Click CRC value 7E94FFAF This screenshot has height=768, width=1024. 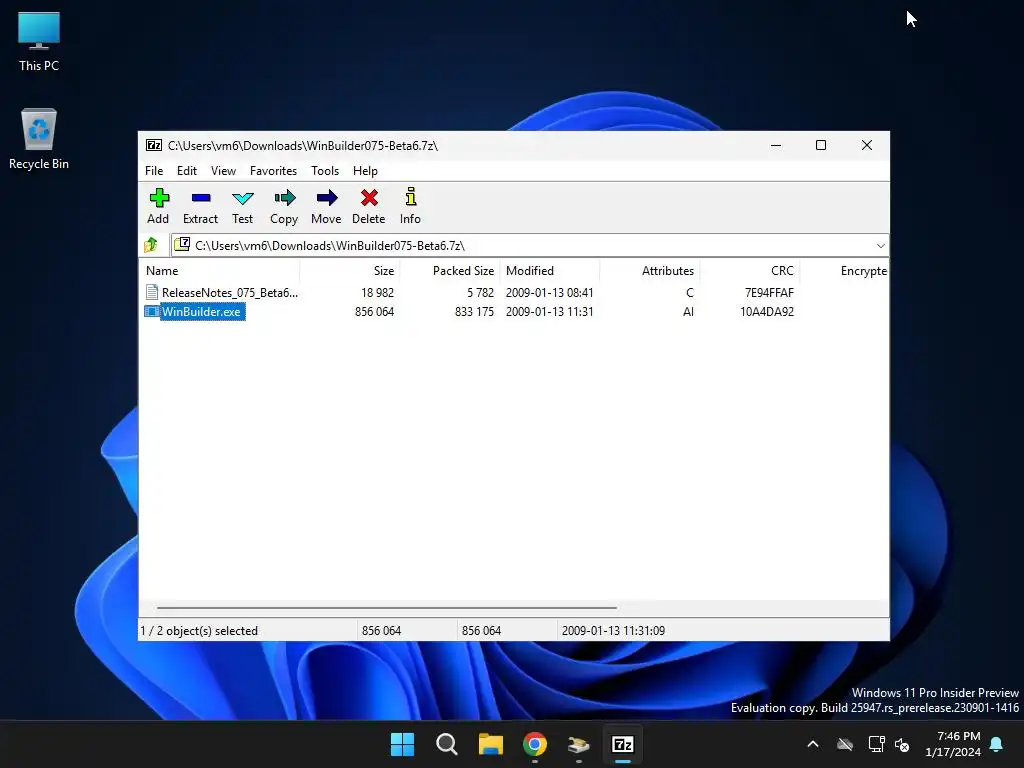pyautogui.click(x=769, y=293)
